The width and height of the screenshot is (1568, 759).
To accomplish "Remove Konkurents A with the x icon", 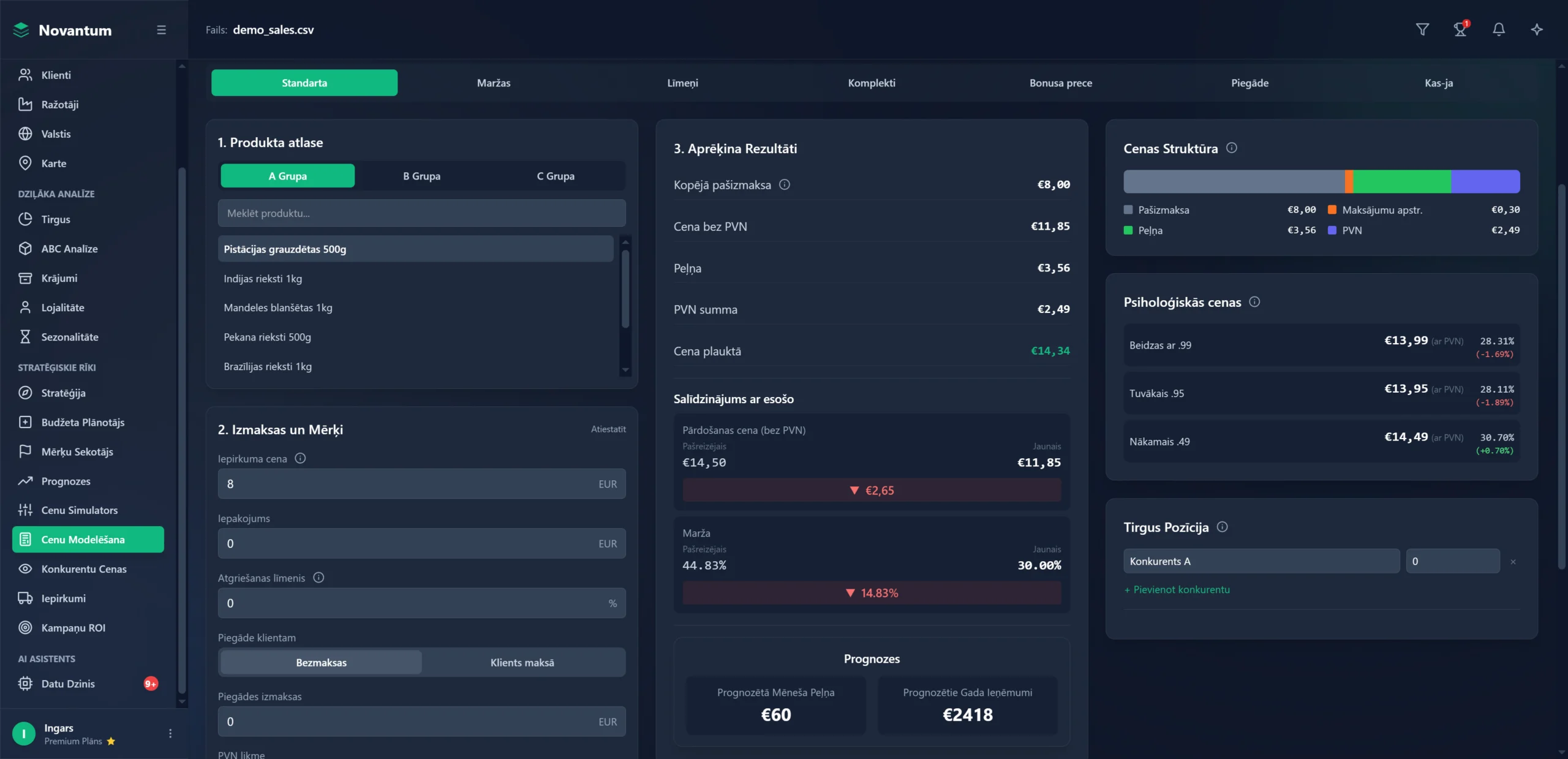I will [1513, 562].
